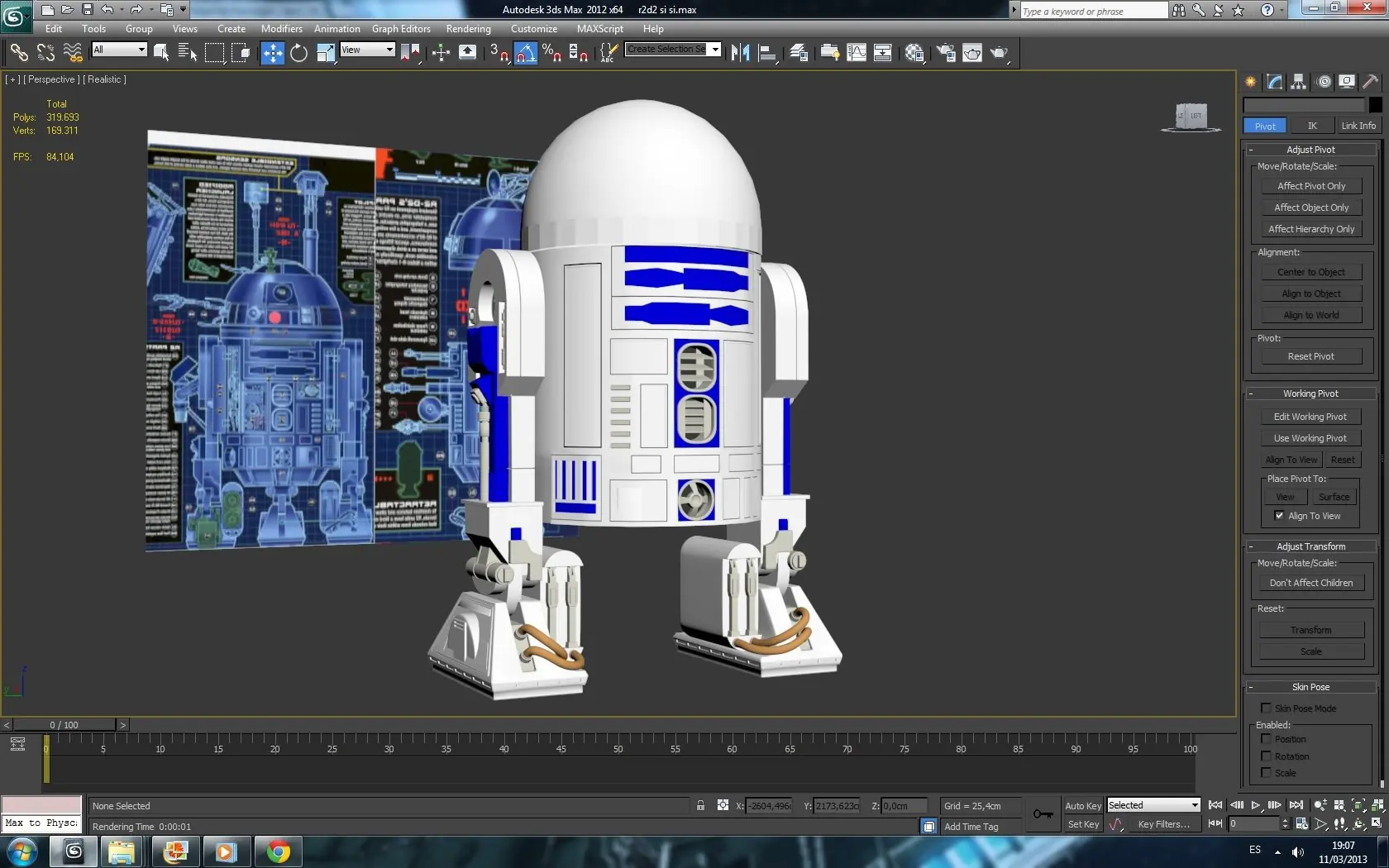Collapse the Working Pivot rollout
Screen dimensions: 1389x868
[x=1310, y=393]
